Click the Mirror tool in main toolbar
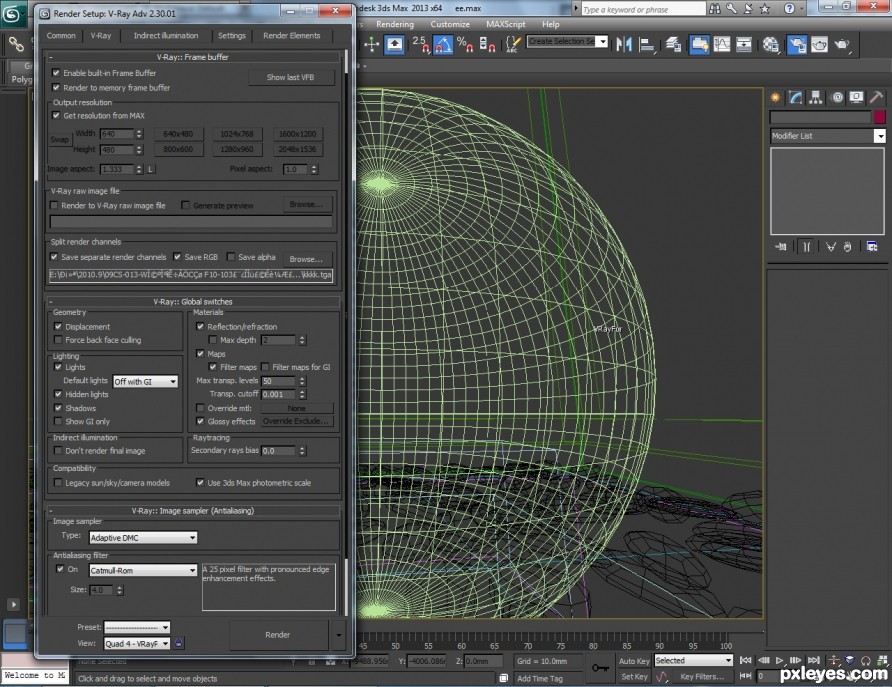Viewport: 892px width, 687px height. [624, 44]
